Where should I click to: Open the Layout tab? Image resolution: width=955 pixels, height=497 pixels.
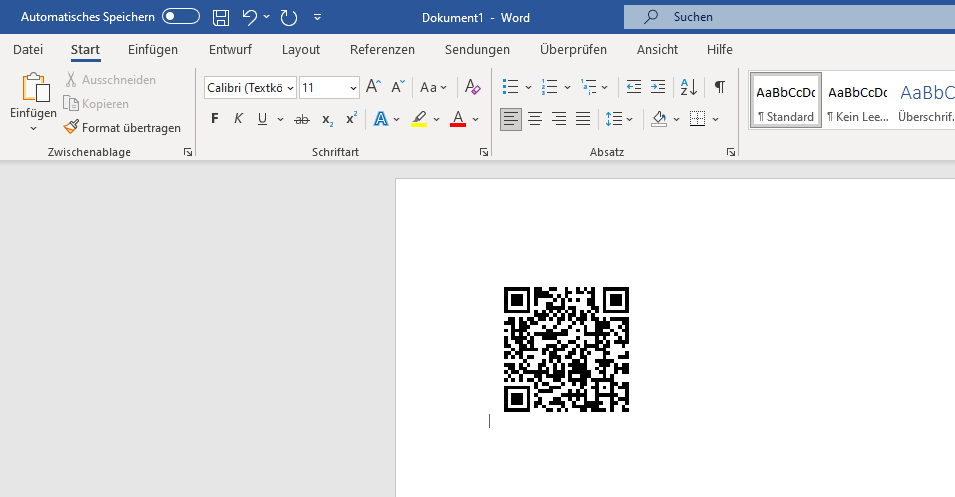point(301,50)
